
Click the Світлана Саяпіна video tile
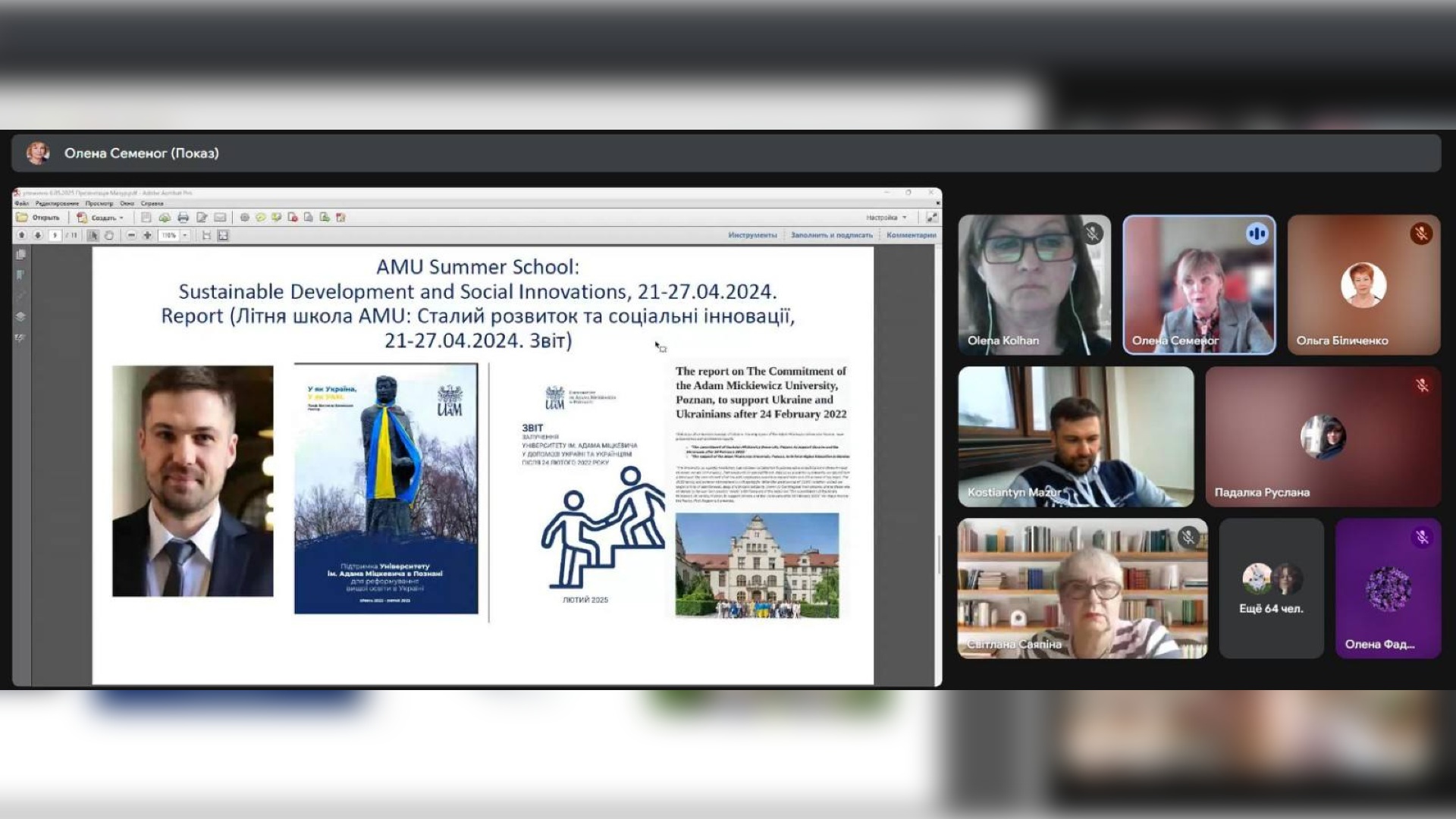1083,588
